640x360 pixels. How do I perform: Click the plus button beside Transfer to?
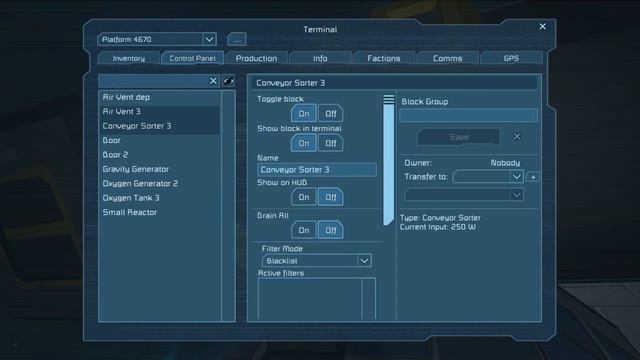tap(533, 177)
